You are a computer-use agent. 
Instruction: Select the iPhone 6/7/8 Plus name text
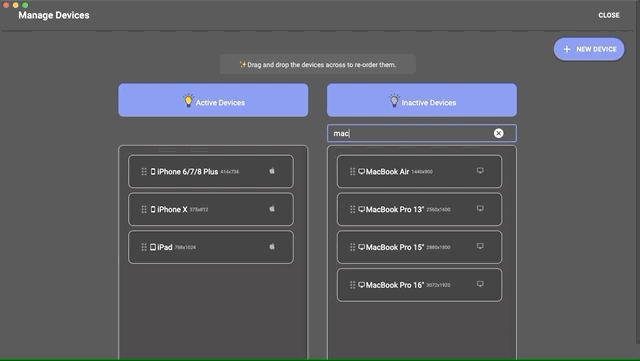[x=187, y=172]
